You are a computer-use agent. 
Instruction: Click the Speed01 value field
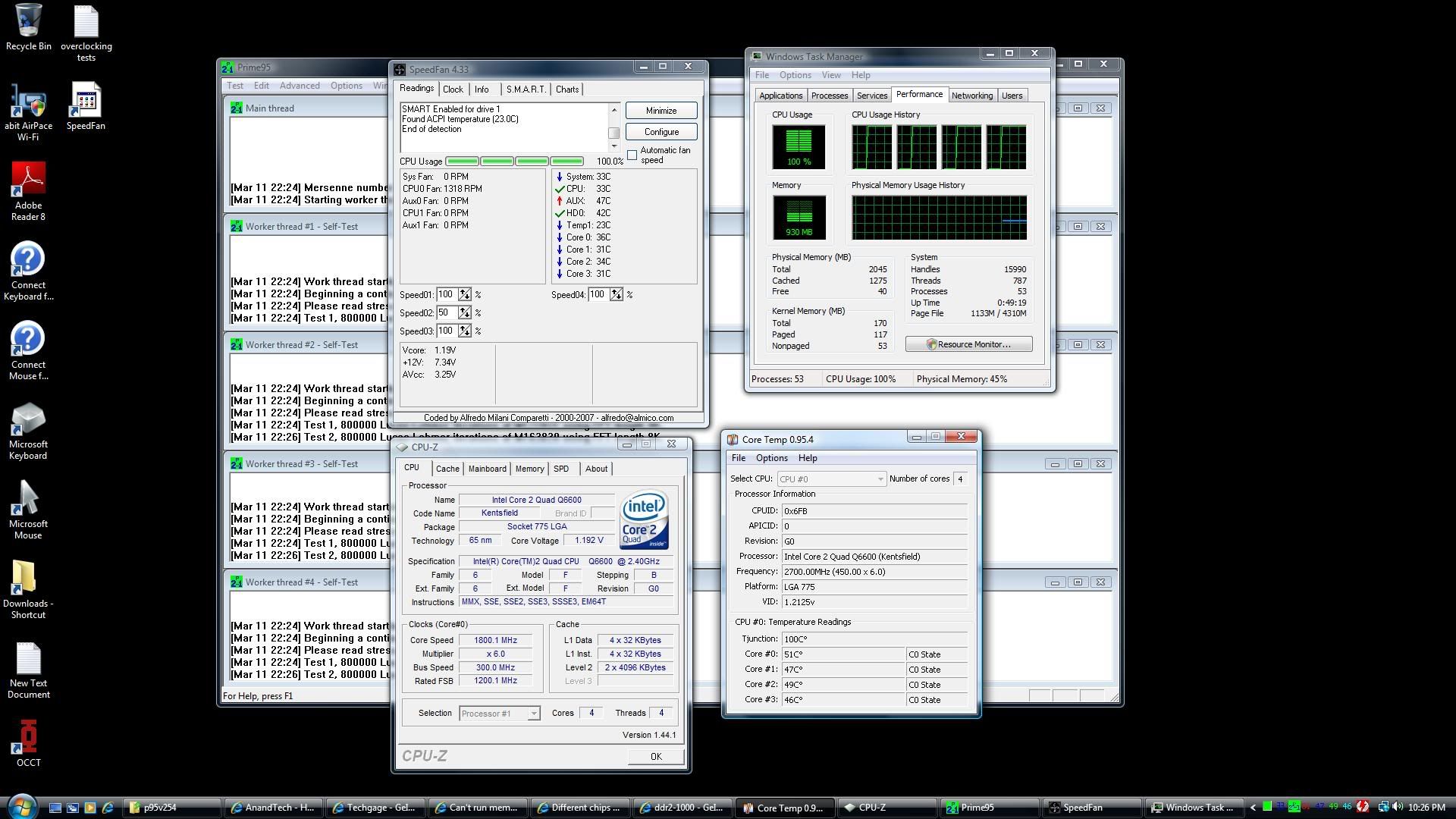tap(446, 295)
